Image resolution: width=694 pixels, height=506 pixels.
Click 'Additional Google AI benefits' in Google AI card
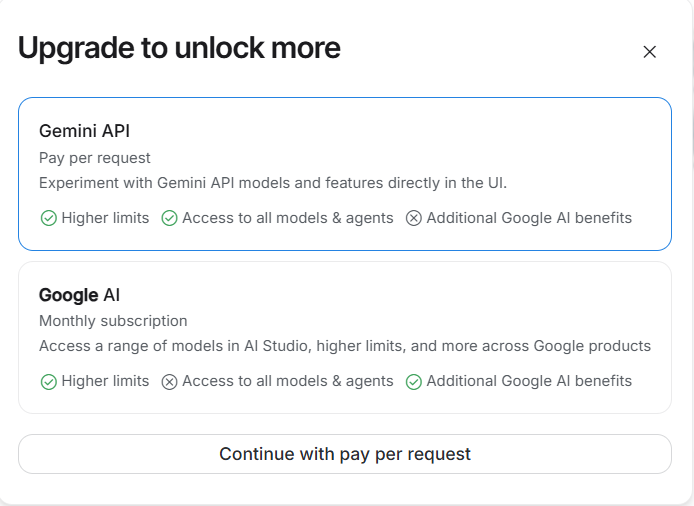coord(529,381)
